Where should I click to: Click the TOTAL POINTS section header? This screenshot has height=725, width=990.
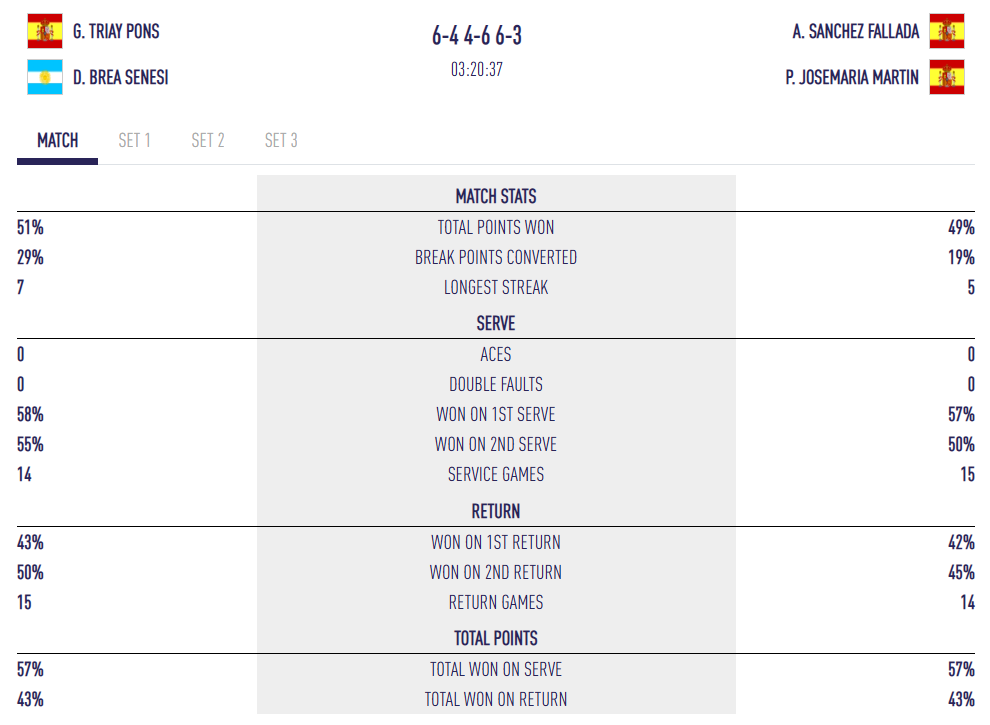pyautogui.click(x=496, y=638)
